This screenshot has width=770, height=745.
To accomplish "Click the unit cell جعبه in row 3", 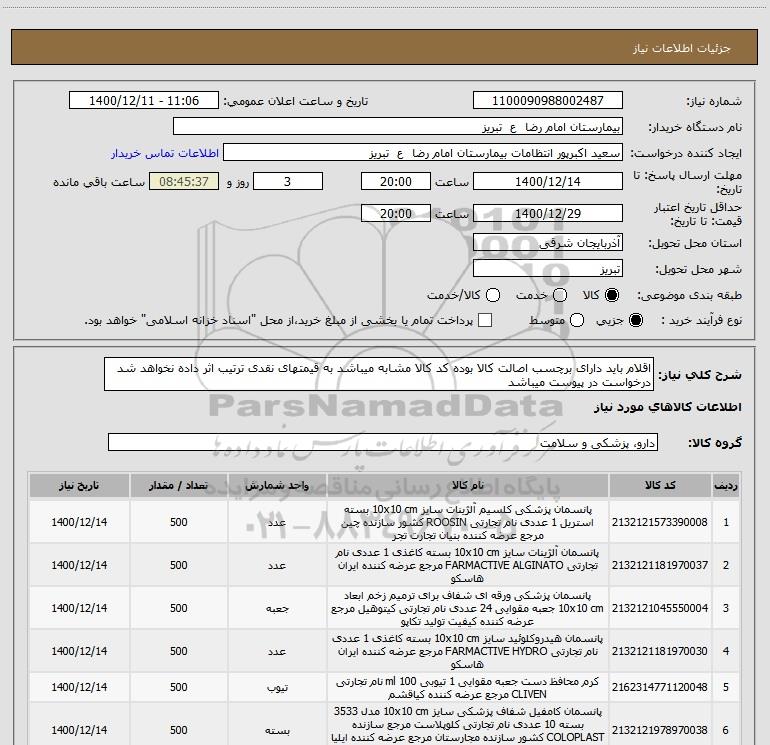I will click(x=277, y=608).
